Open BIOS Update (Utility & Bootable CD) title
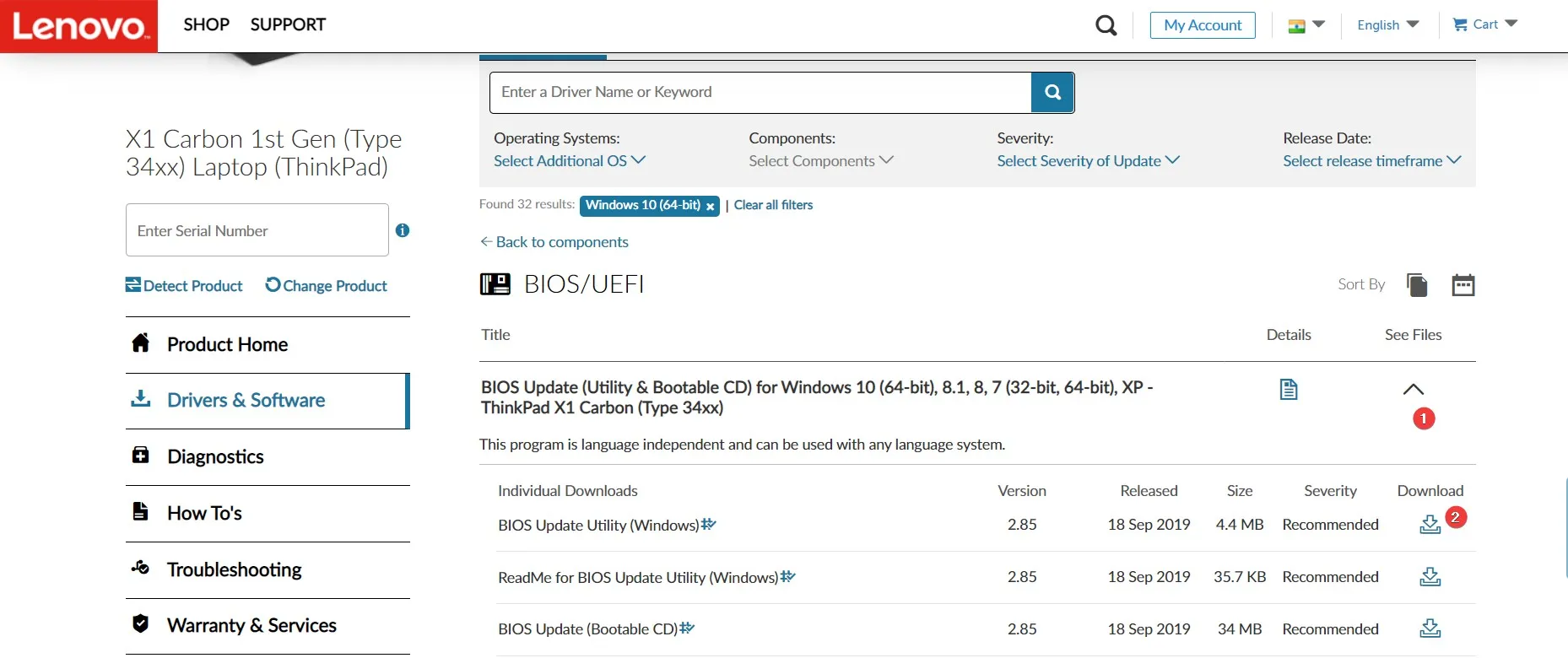 coord(817,397)
